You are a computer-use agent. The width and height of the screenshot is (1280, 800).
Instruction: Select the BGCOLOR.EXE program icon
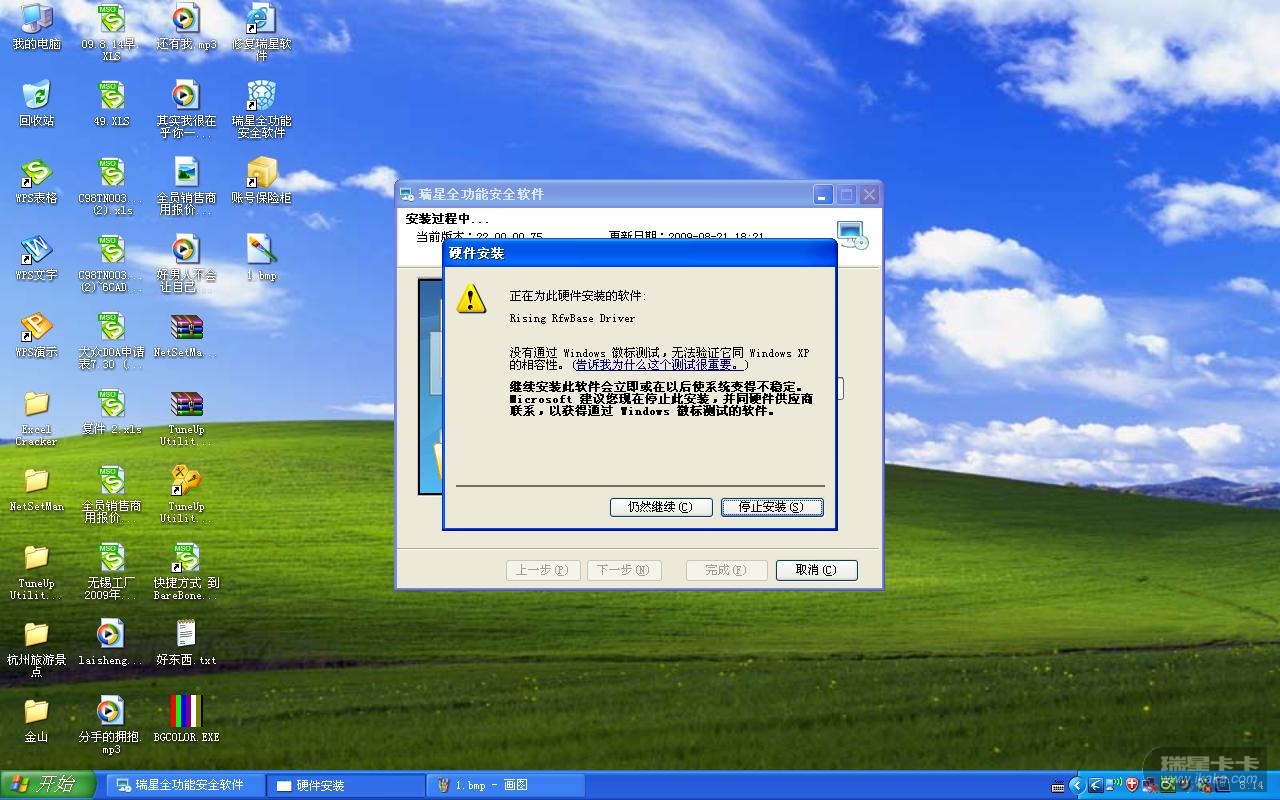click(x=186, y=720)
